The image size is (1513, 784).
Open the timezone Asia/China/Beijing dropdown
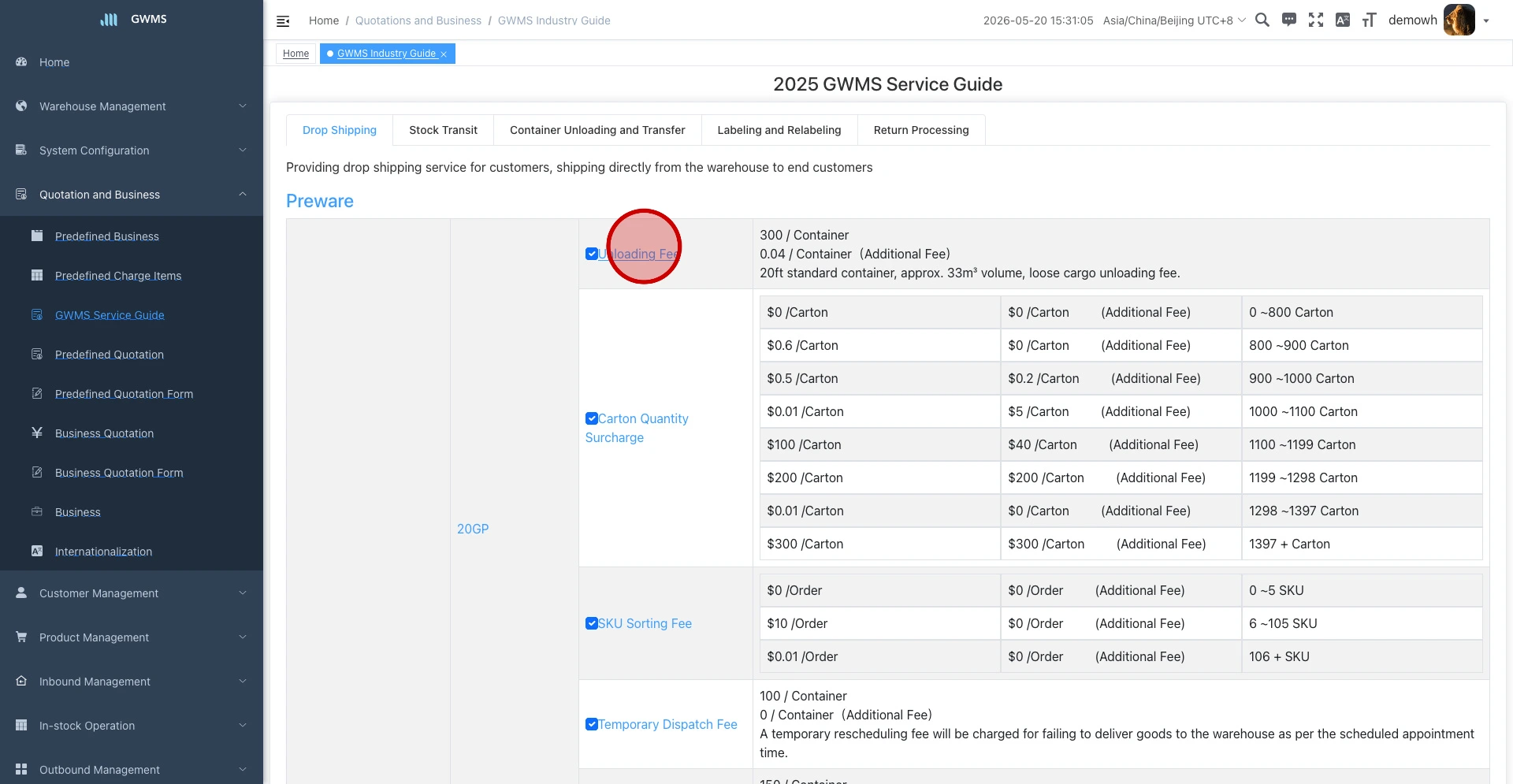pos(1174,20)
